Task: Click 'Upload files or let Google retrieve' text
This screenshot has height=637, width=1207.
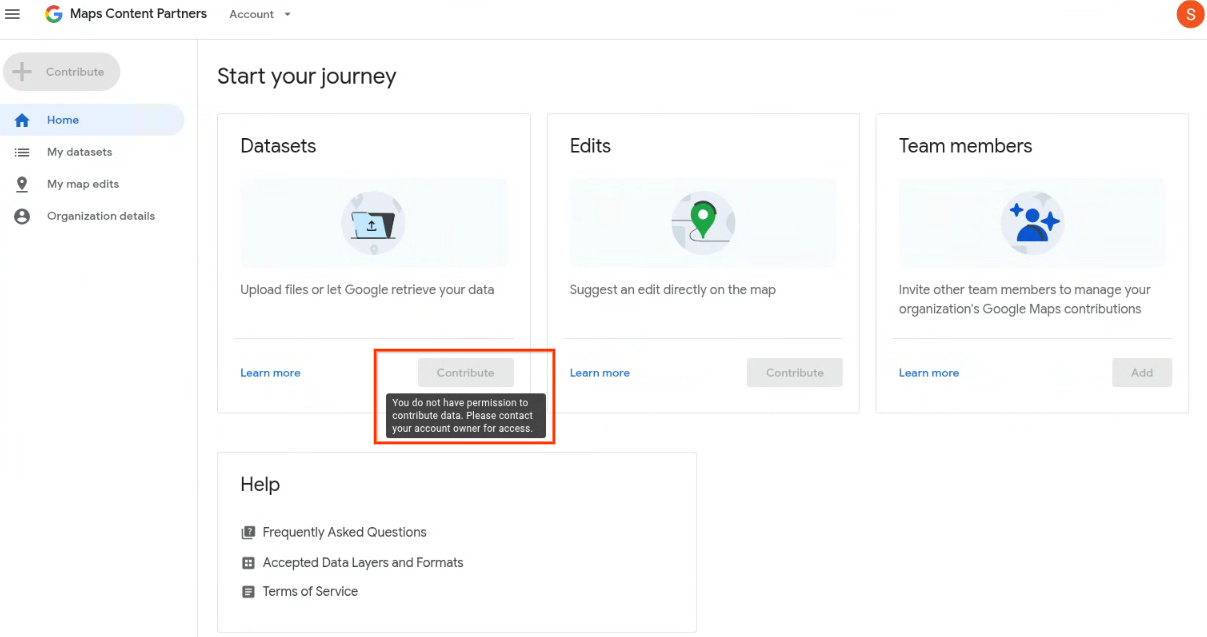Action: coord(367,290)
